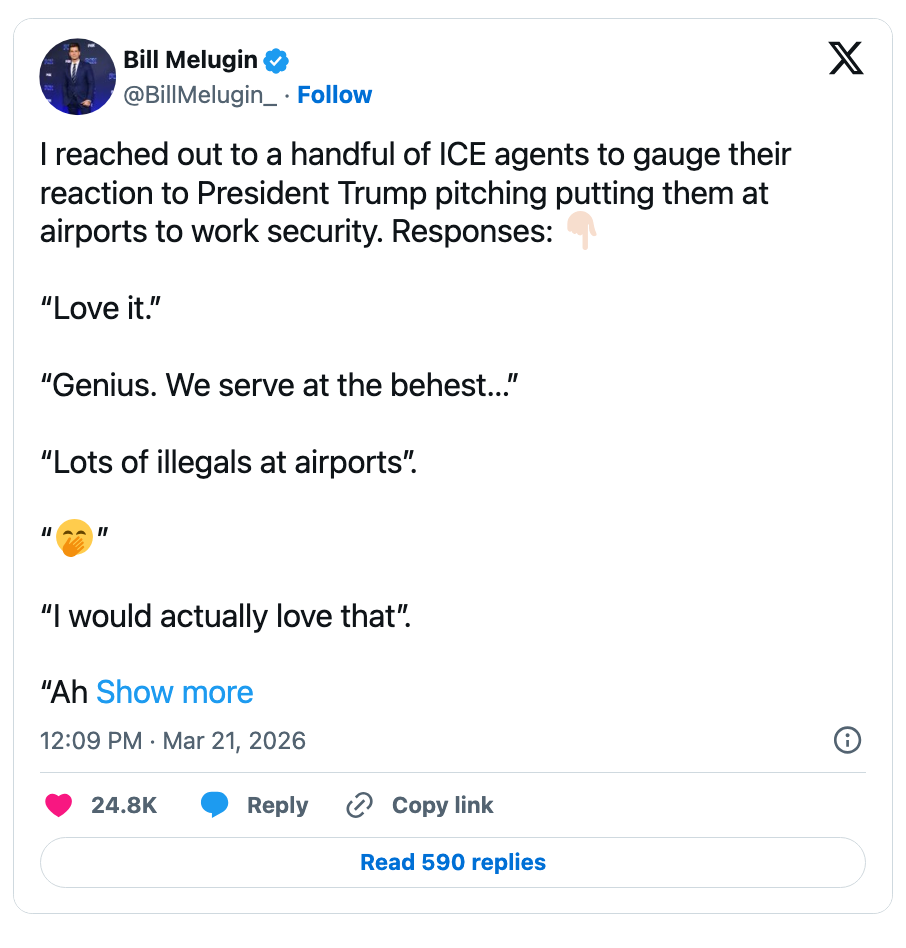The image size is (906, 948).
Task: Click the pointing-down hand emoji
Action: click(581, 232)
